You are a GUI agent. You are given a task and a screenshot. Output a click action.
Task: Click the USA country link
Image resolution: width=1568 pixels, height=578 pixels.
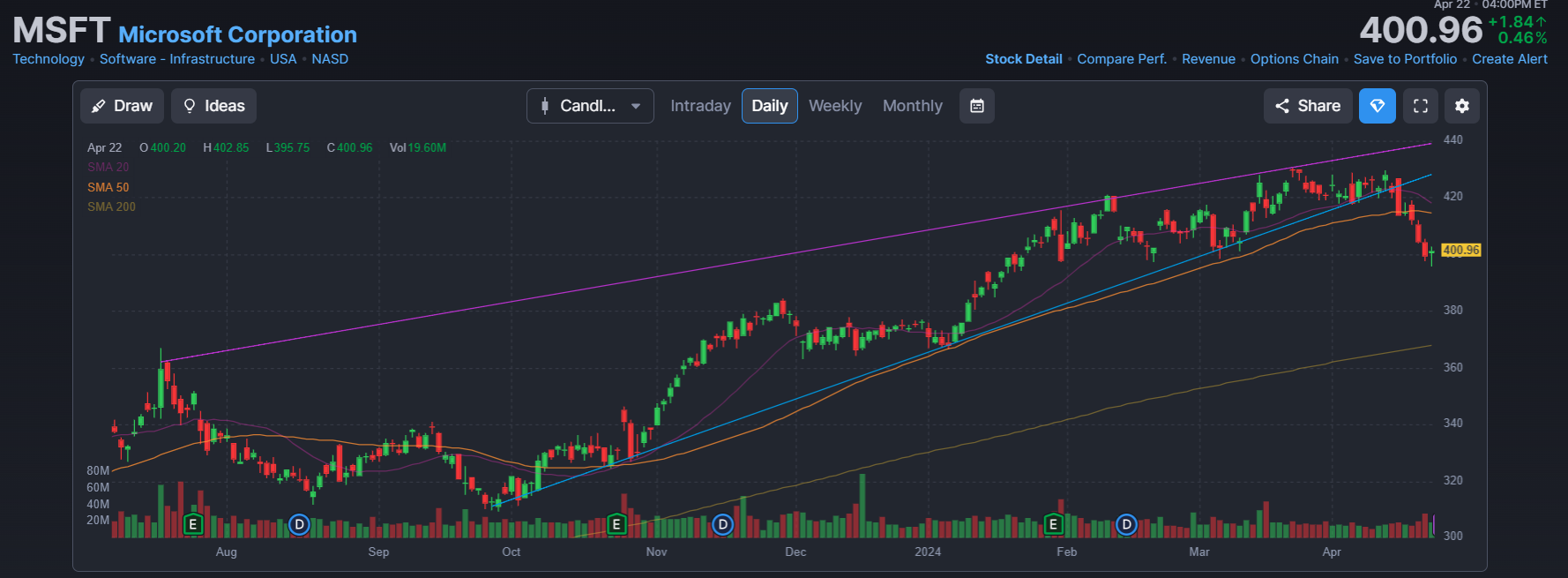point(283,59)
